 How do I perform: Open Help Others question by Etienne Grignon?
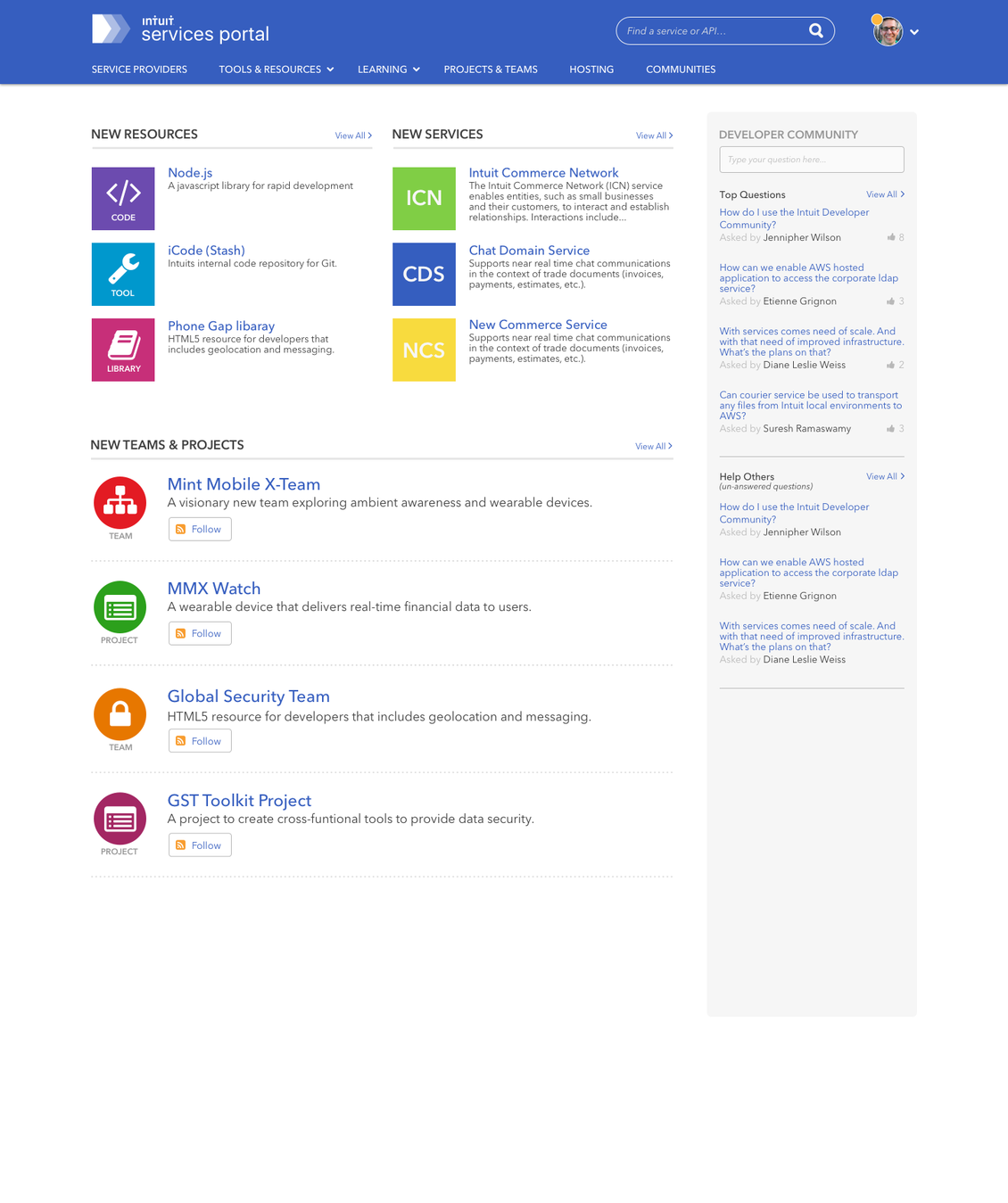pyautogui.click(x=809, y=573)
